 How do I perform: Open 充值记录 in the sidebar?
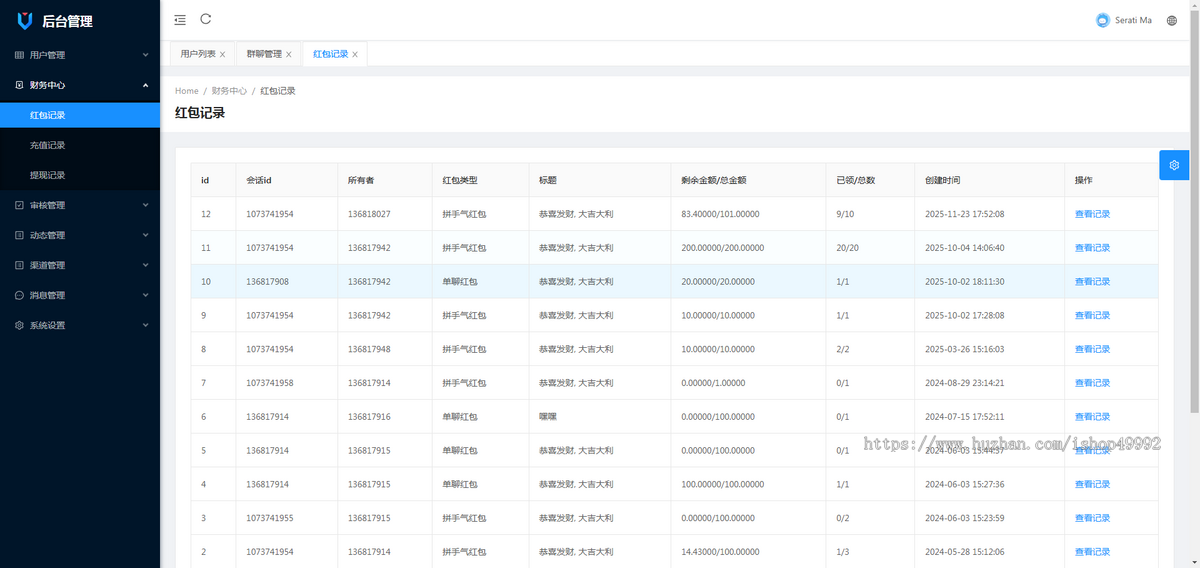80,145
